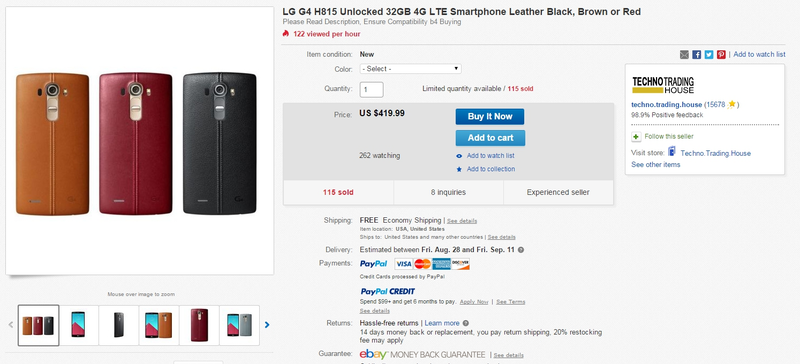800x364 pixels.
Task: Click the Add to cart button
Action: (x=490, y=138)
